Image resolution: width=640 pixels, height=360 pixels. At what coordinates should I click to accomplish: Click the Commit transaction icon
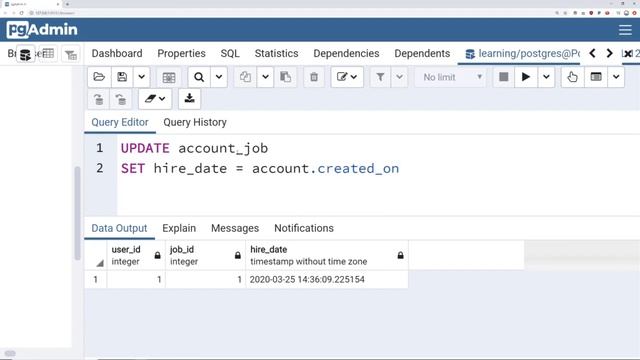point(98,99)
